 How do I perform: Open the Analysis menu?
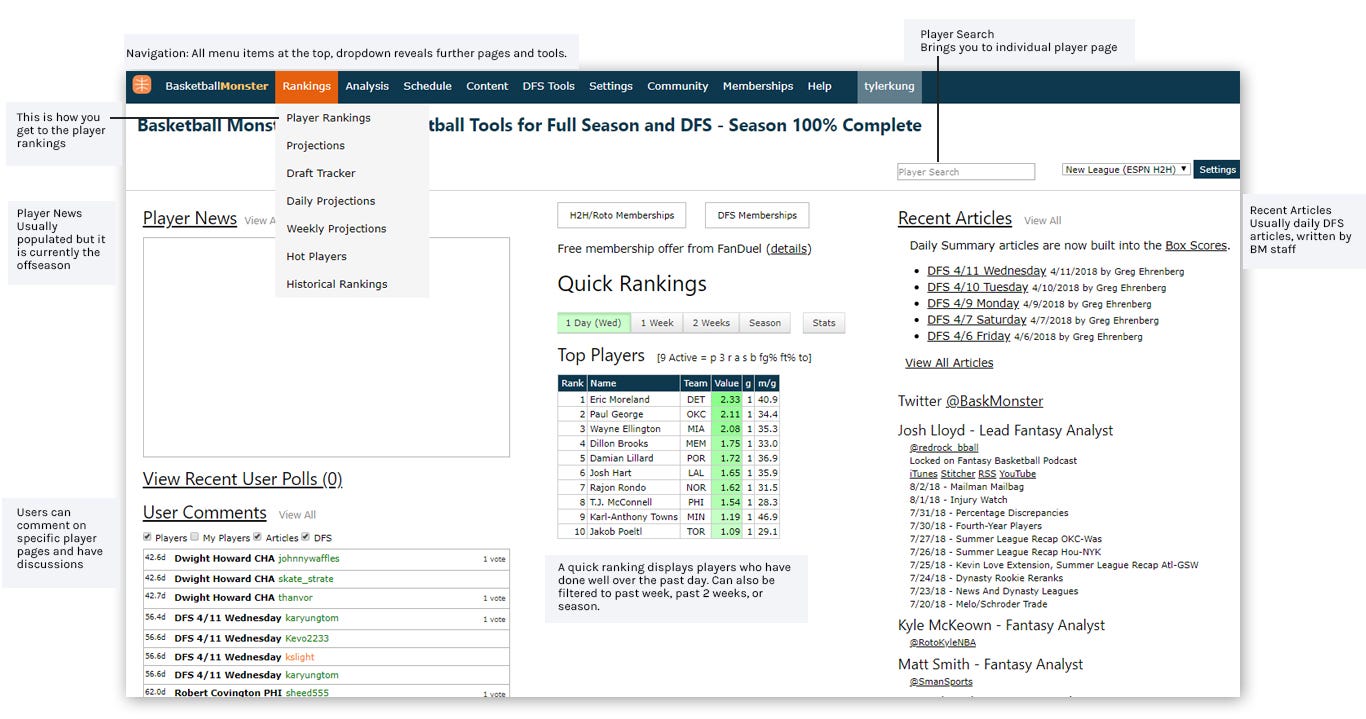tap(367, 86)
